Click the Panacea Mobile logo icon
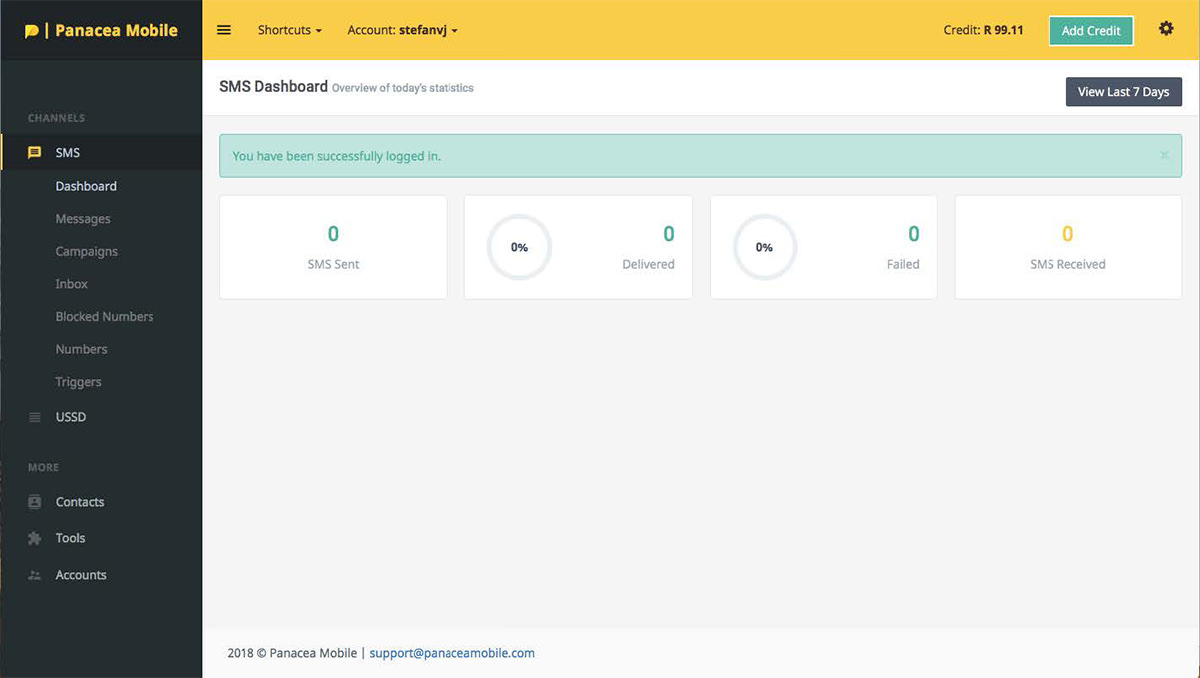Screen dimensions: 1200x678 click(32, 31)
